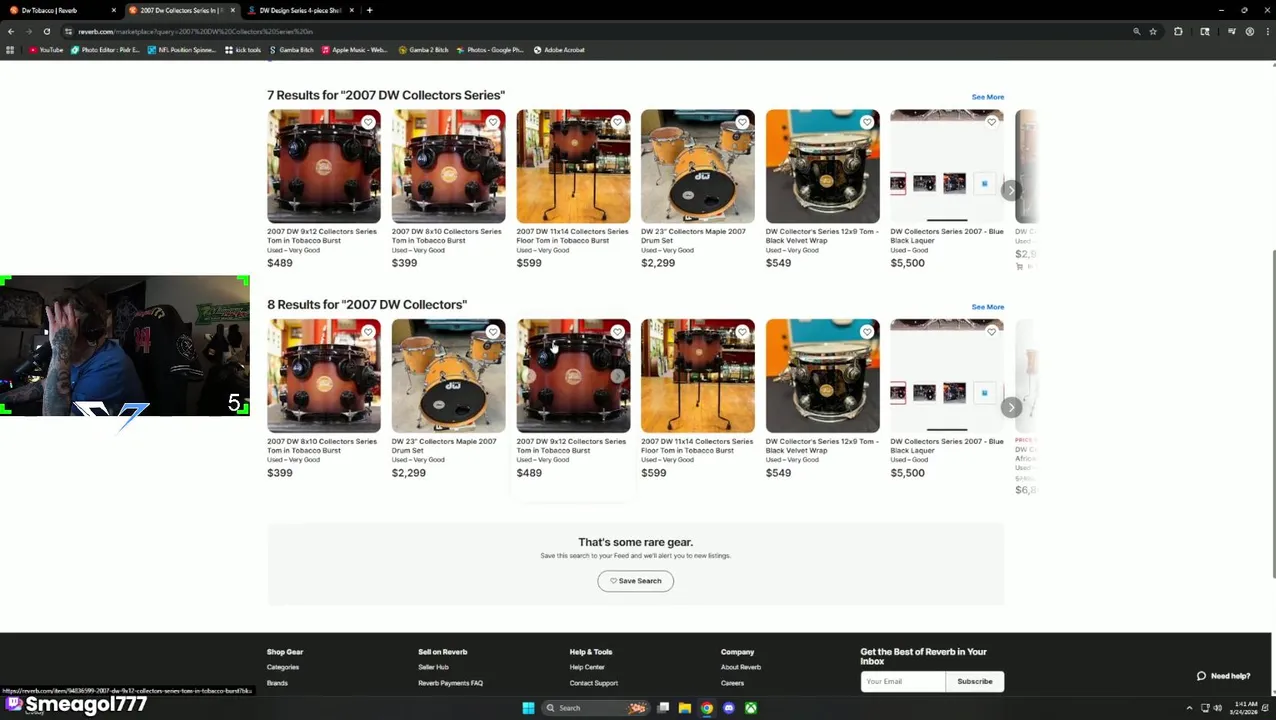This screenshot has width=1276, height=720.
Task: Open the Contact Support footer link
Action: tap(594, 683)
